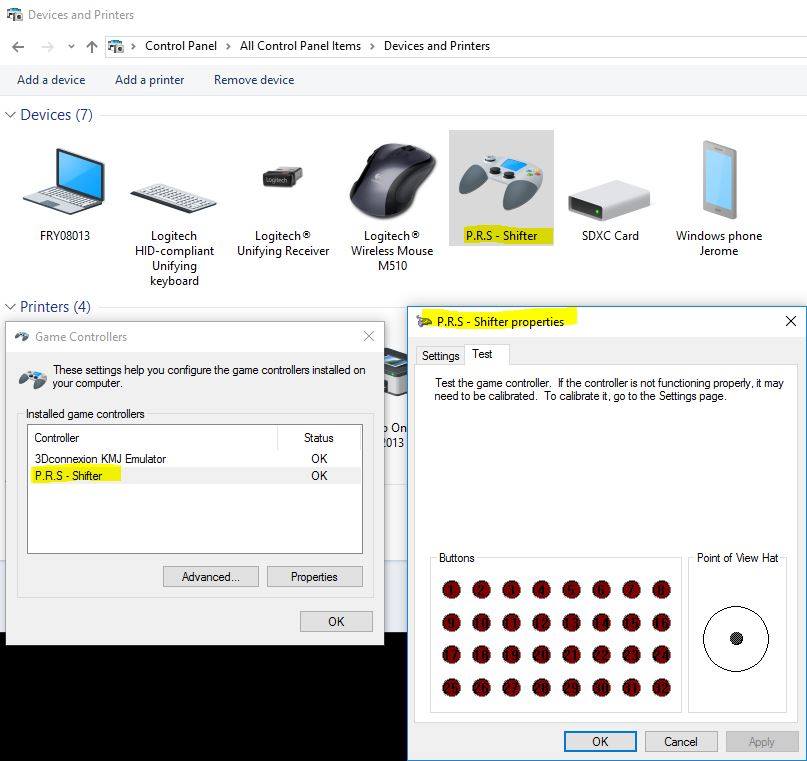This screenshot has height=761, width=807.
Task: Click button indicator 1 in Buttons group
Action: (451, 590)
